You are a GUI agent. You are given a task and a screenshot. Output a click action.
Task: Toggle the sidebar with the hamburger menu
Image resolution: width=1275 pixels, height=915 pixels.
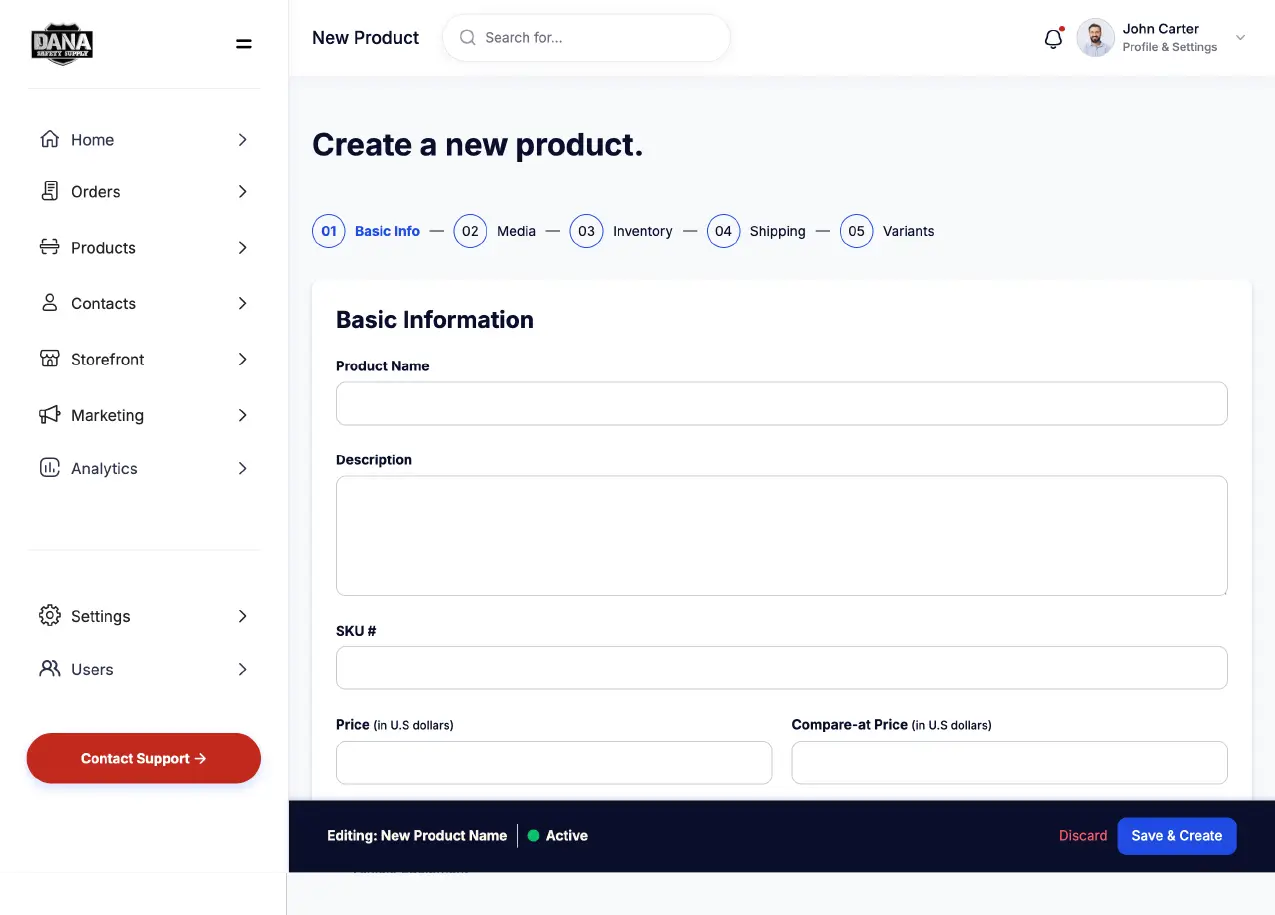pyautogui.click(x=243, y=44)
